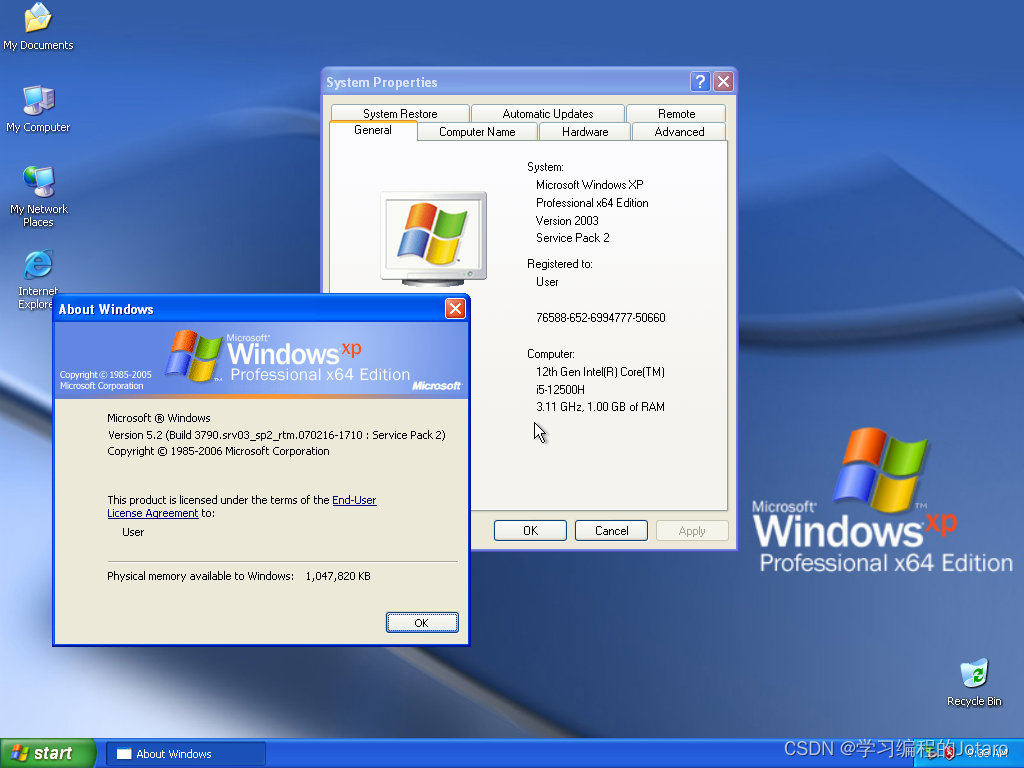Switch to the Automatic Updates tab

pos(548,114)
